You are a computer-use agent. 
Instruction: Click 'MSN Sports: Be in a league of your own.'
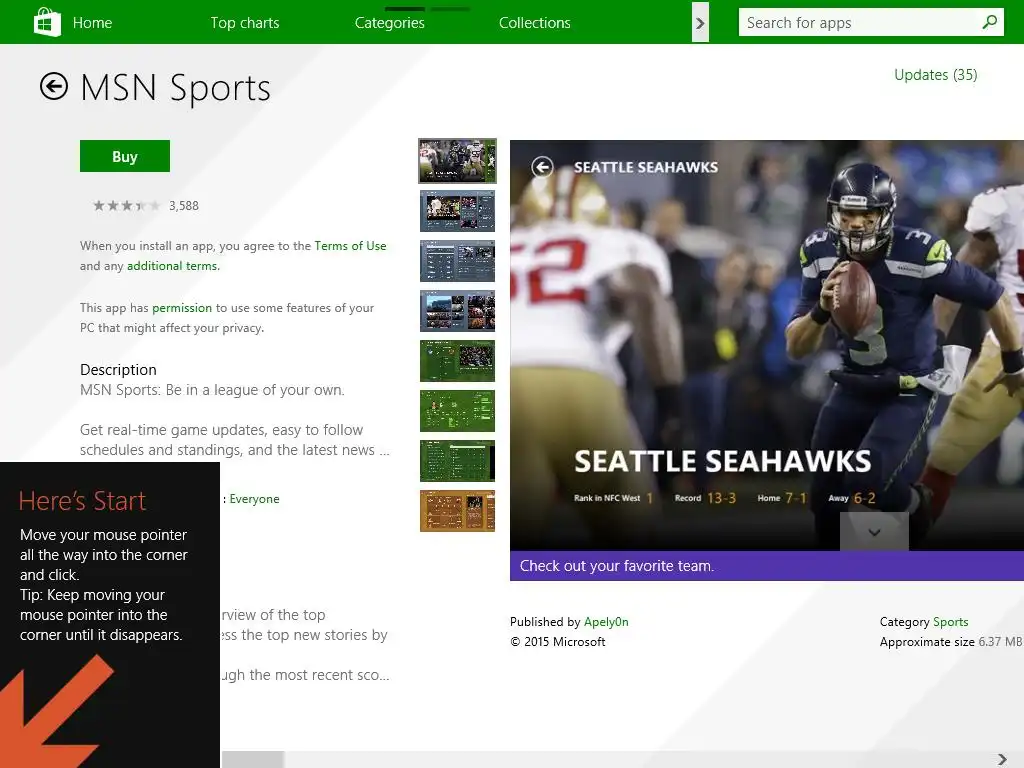pyautogui.click(x=212, y=390)
